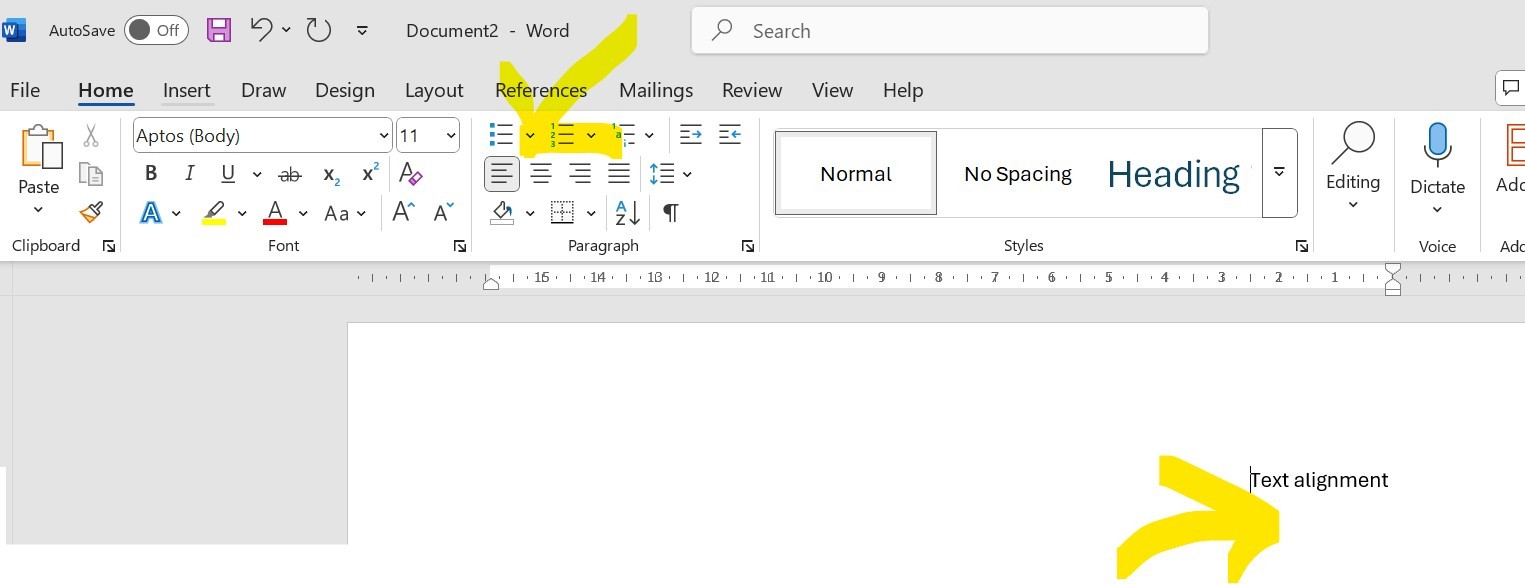Apply justified alignment
The width and height of the screenshot is (1525, 584).
click(x=619, y=173)
